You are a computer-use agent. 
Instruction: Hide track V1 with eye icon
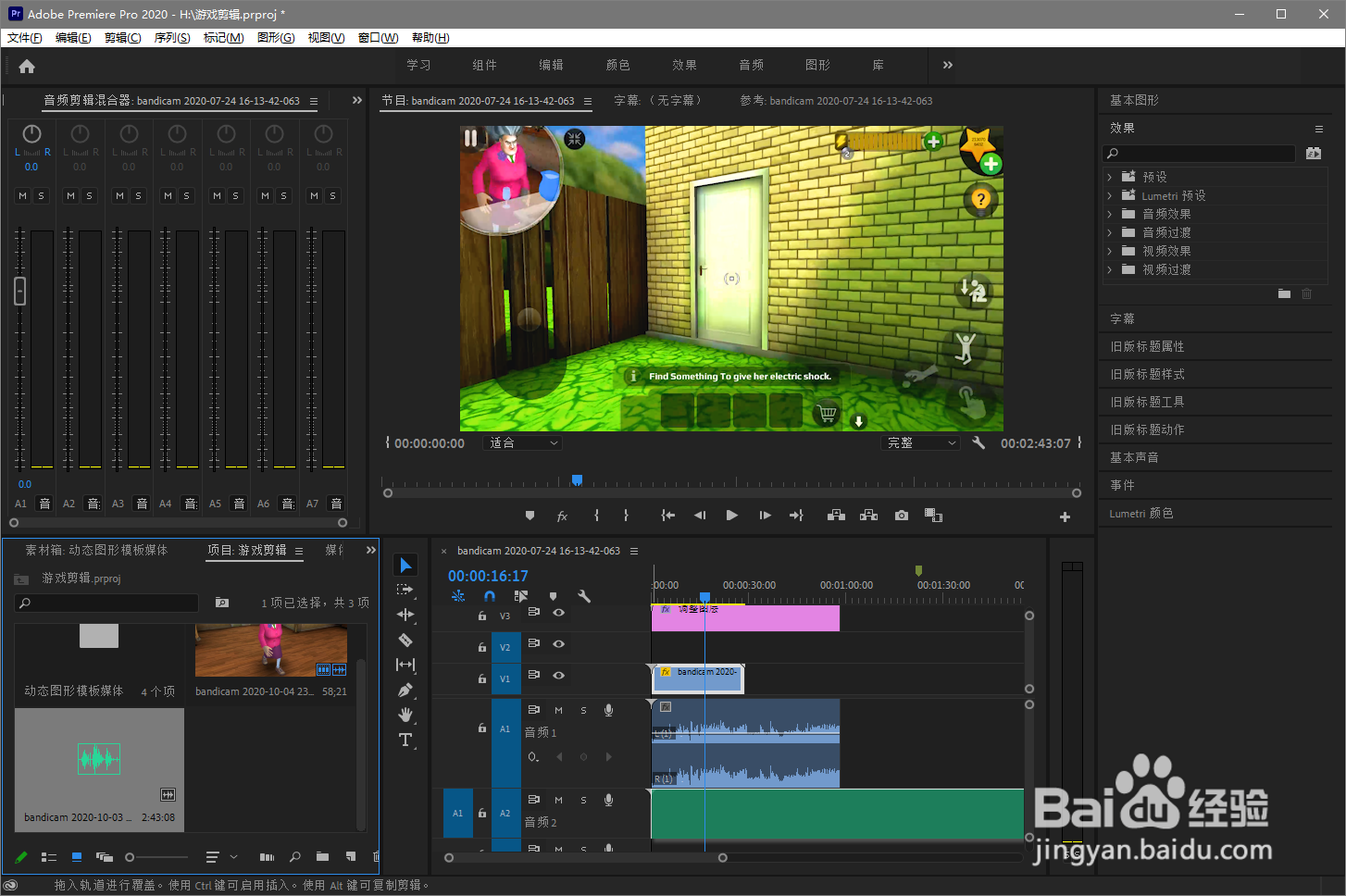click(x=558, y=676)
